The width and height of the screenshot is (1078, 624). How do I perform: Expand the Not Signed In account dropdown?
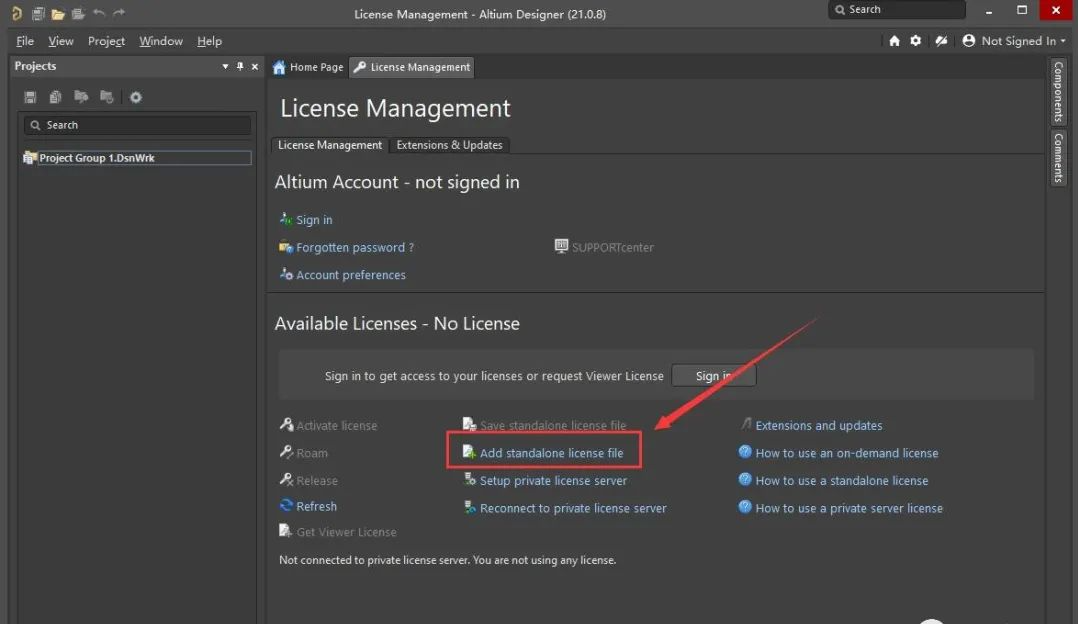(x=1013, y=41)
